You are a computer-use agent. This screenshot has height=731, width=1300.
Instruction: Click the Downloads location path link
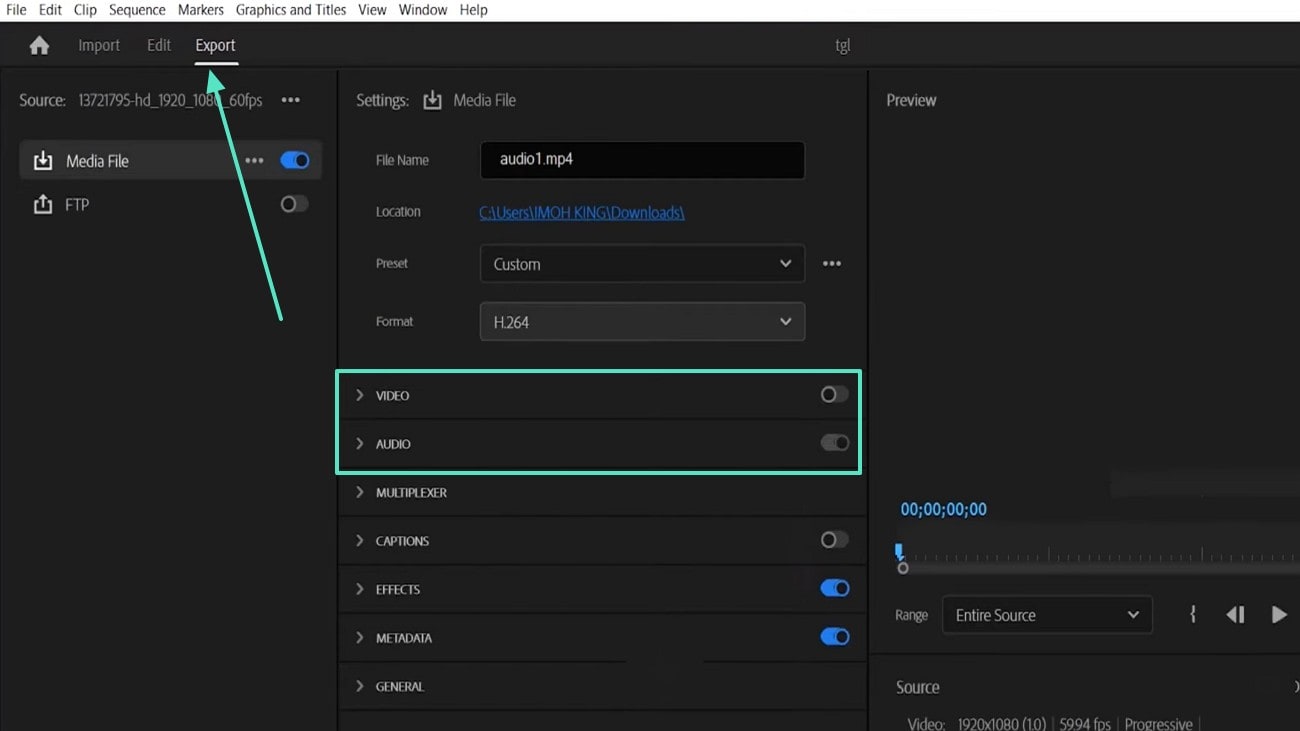582,211
